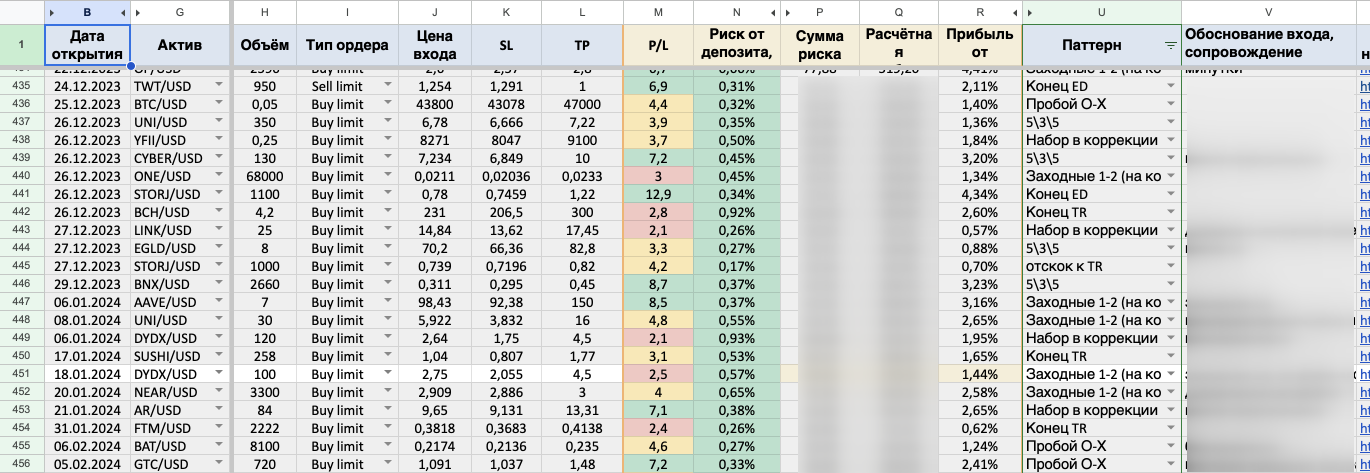Click the Риск от депозита header cell
The height and width of the screenshot is (473, 1370).
click(x=736, y=46)
